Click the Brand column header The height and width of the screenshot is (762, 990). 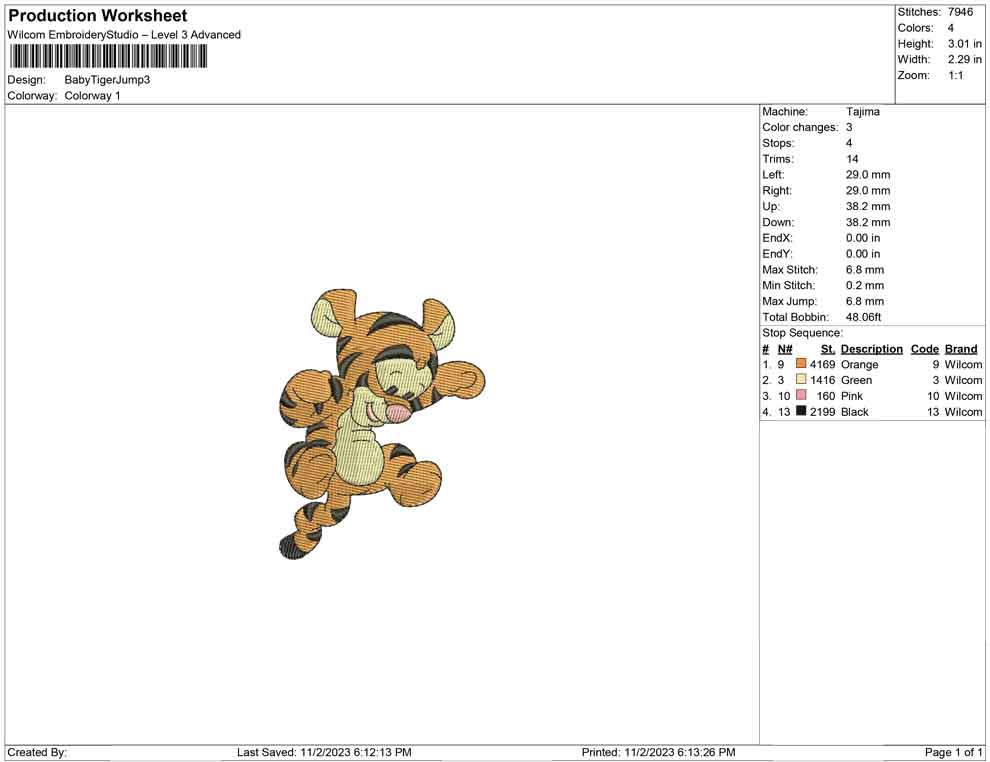(x=960, y=349)
